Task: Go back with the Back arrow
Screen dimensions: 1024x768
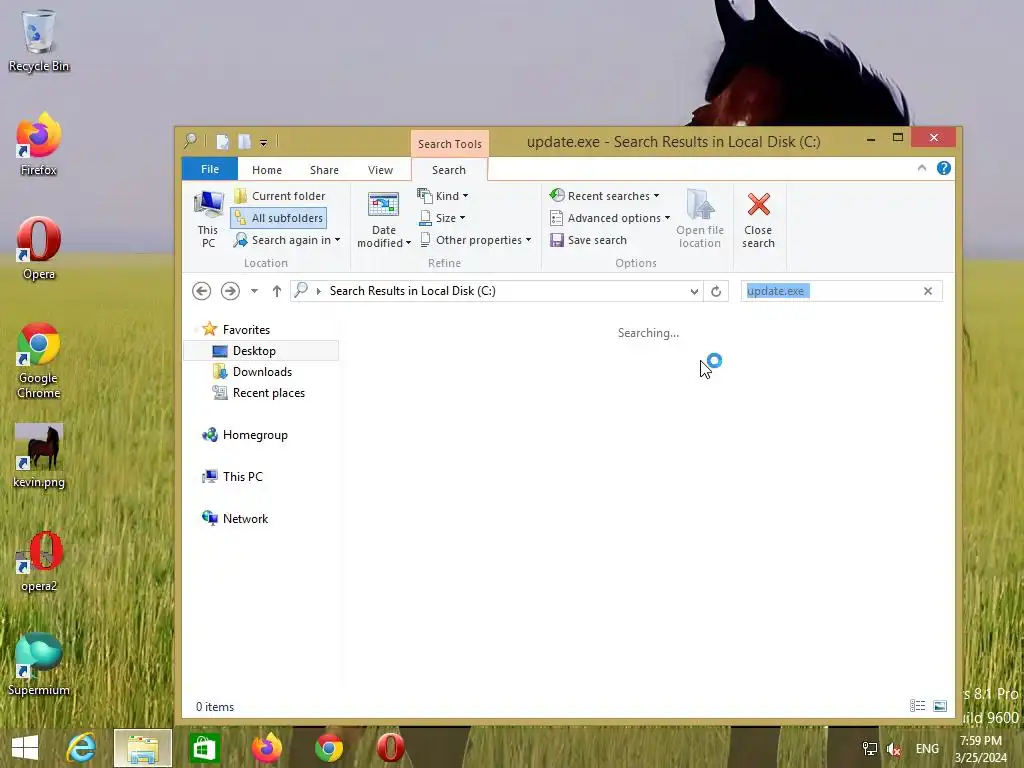Action: pyautogui.click(x=201, y=291)
